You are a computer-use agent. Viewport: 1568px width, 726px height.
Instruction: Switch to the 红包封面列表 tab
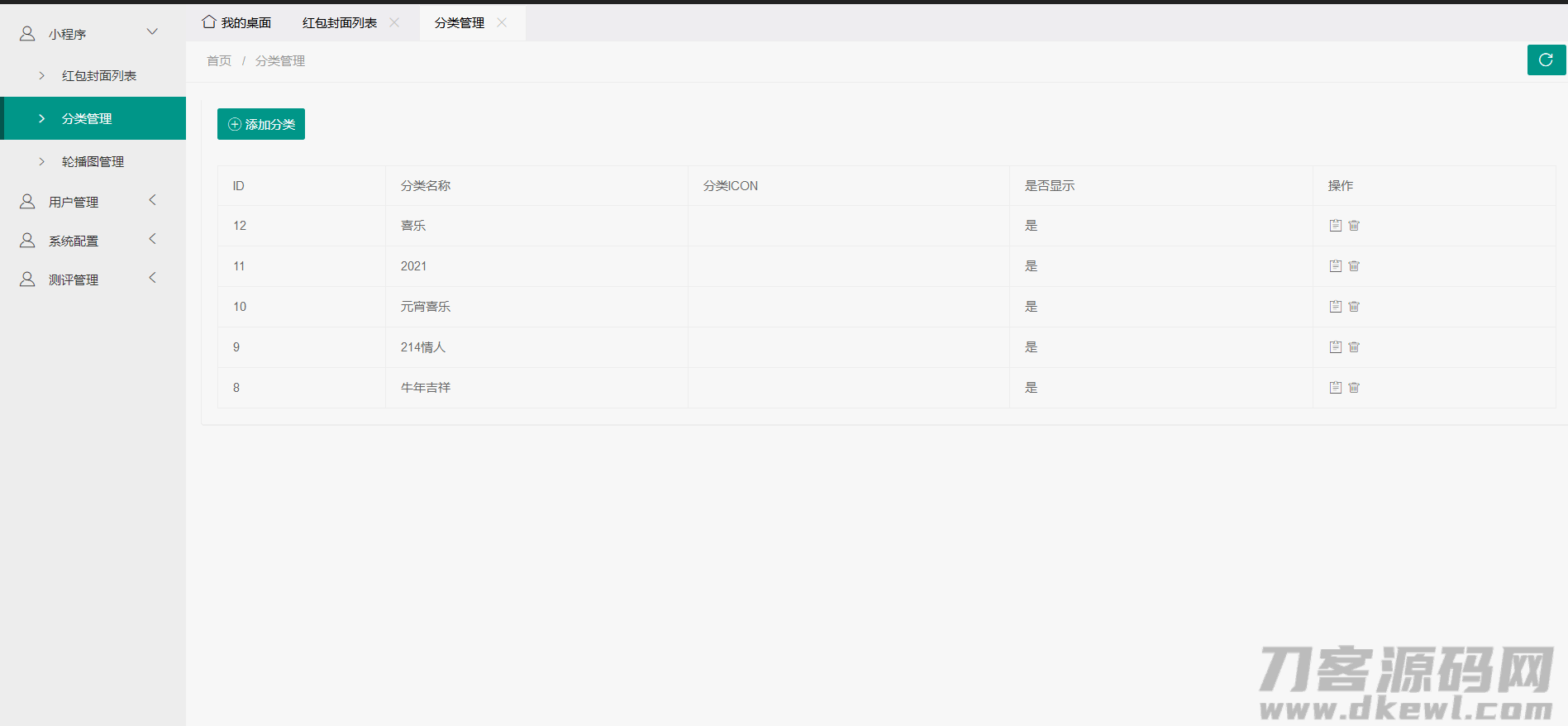pyautogui.click(x=339, y=23)
